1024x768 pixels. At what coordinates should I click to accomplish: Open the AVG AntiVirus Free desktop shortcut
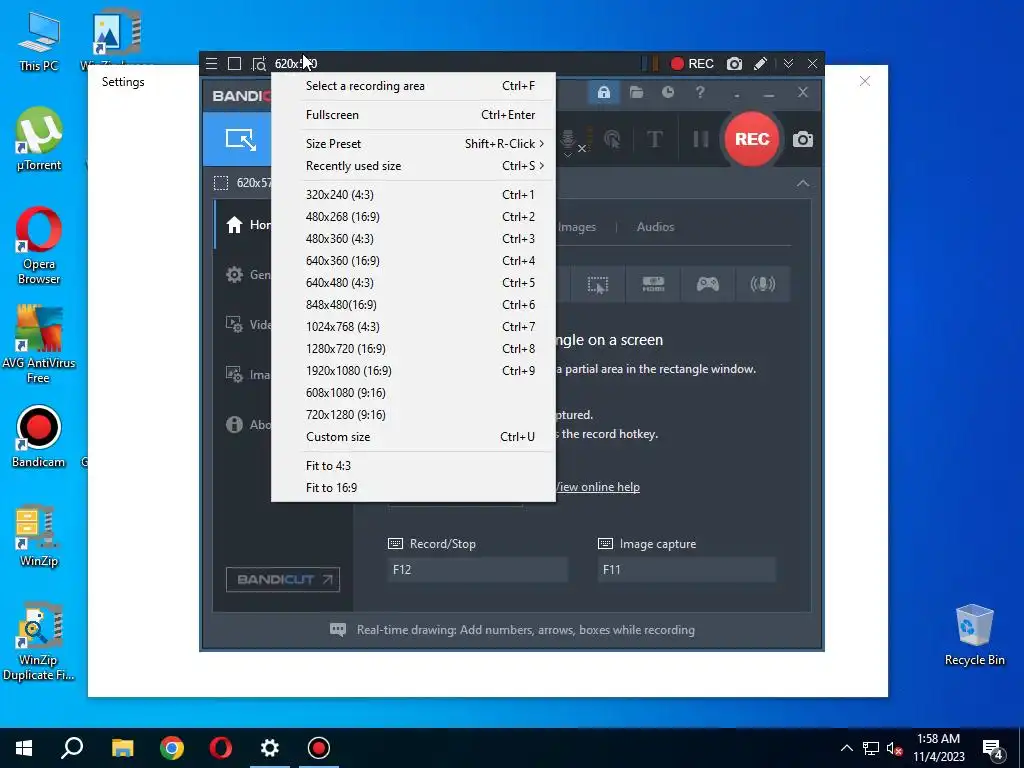(39, 344)
